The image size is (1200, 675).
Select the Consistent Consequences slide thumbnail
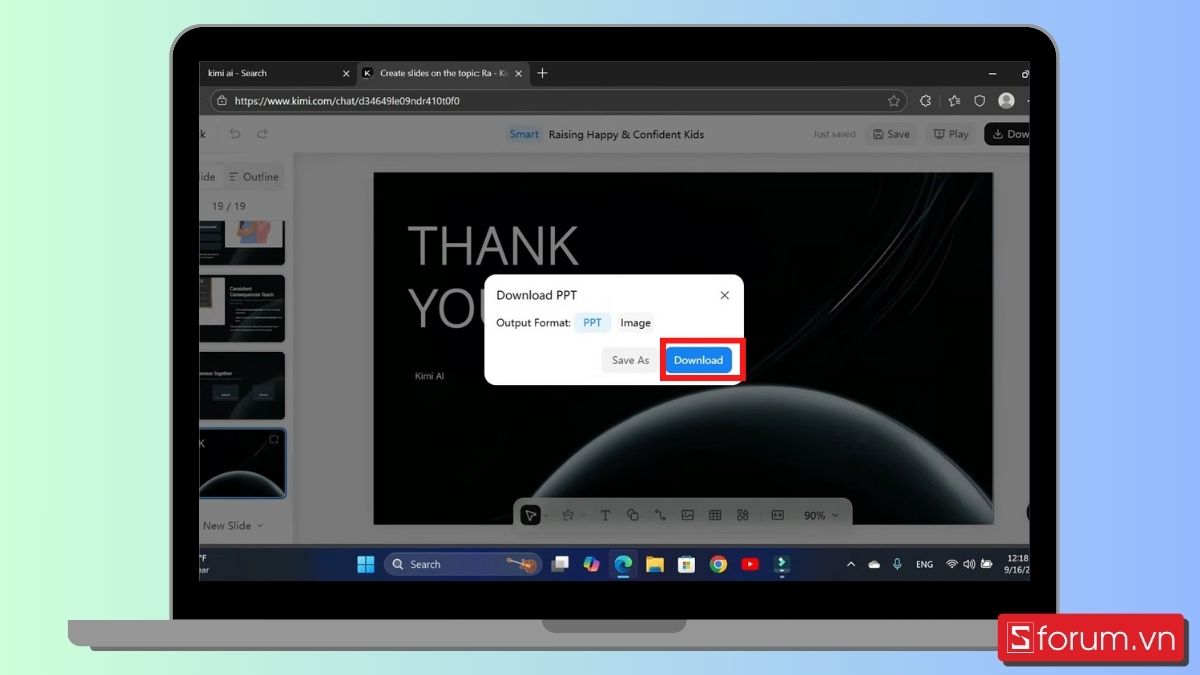(x=242, y=309)
